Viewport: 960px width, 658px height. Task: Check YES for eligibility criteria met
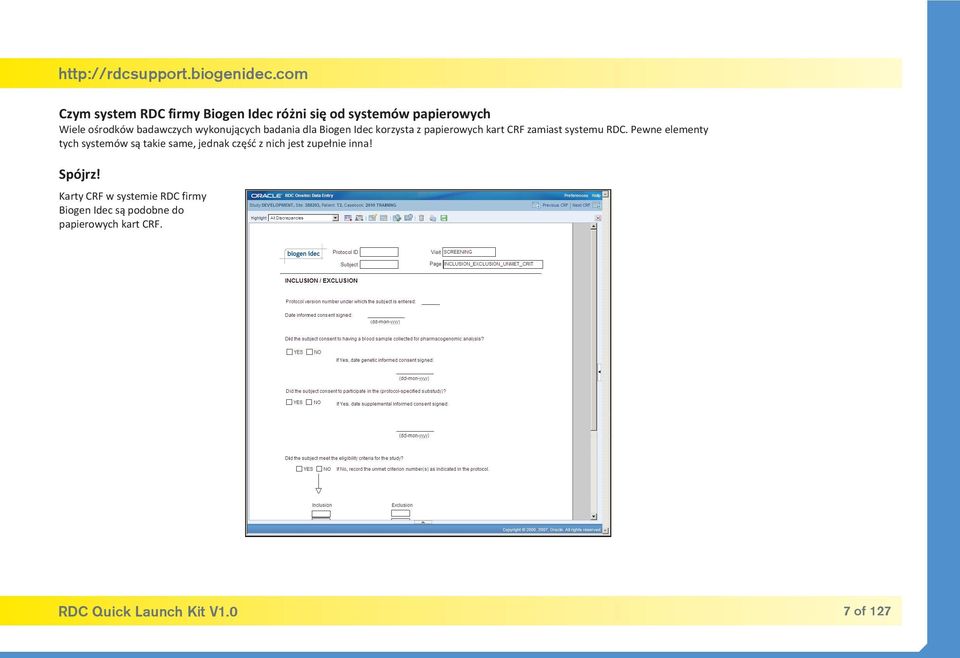299,469
